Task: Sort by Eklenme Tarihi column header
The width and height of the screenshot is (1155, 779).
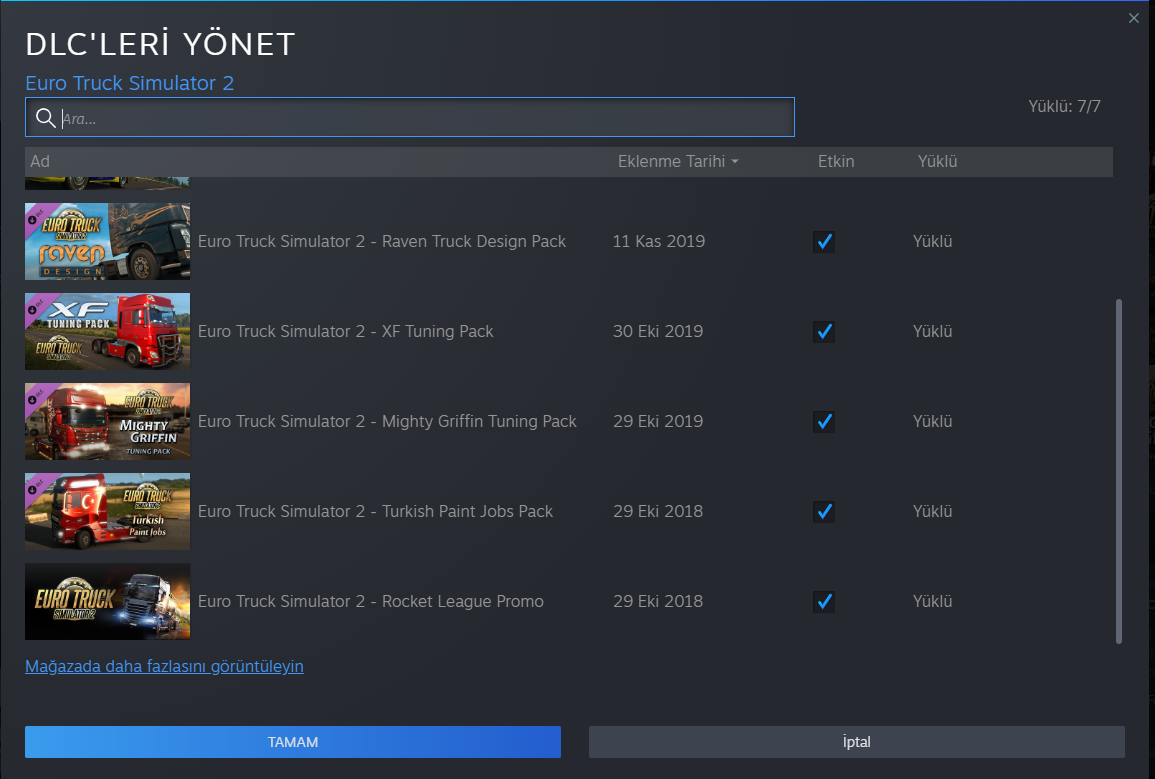Action: coord(671,161)
